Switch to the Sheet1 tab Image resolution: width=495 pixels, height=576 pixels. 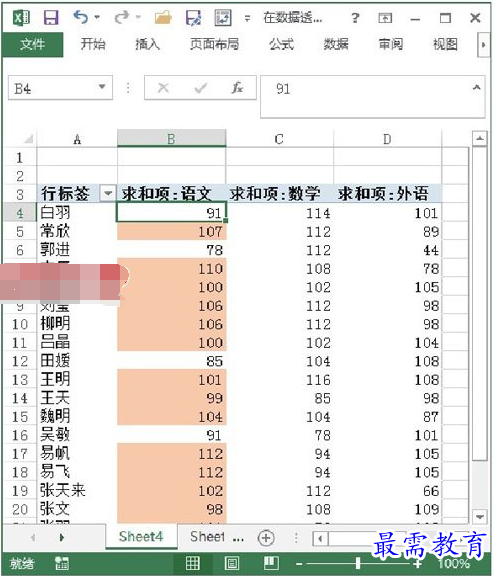207,537
